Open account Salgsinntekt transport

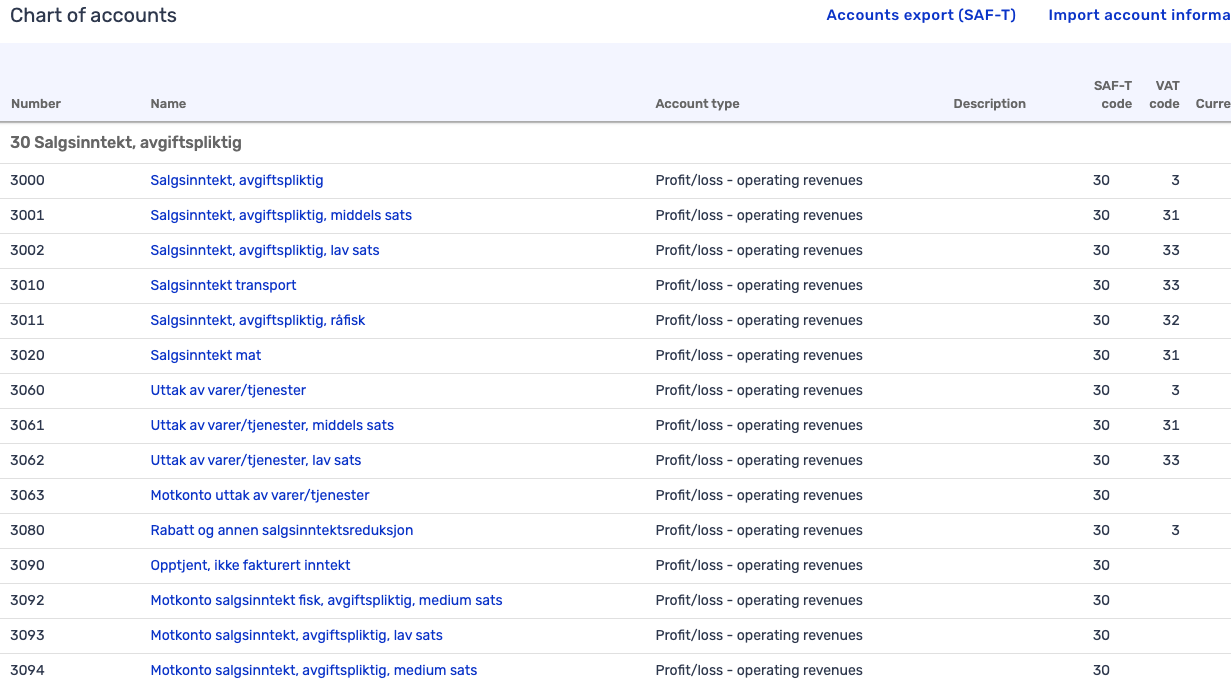click(222, 285)
